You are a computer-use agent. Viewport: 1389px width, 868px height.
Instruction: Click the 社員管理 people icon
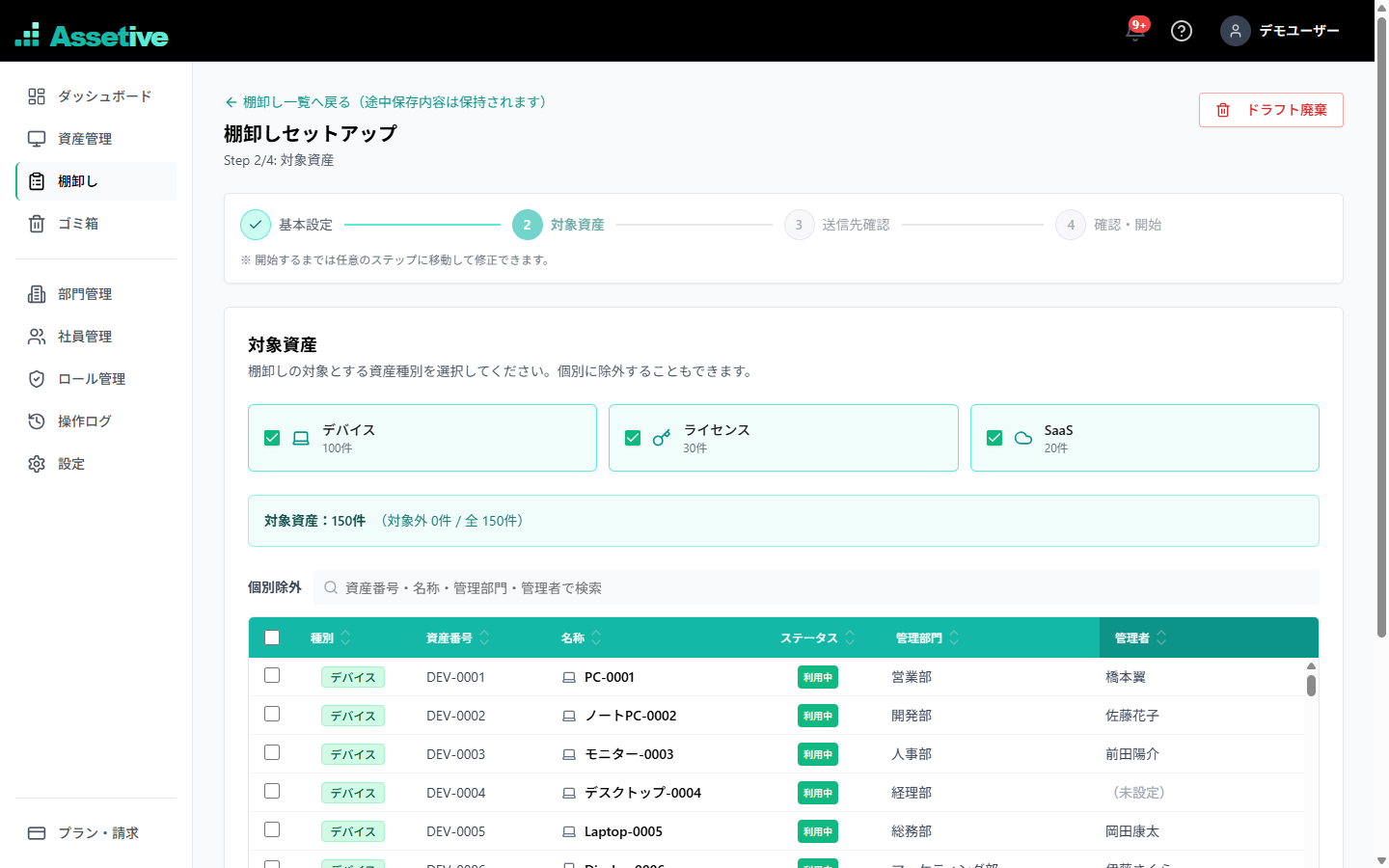37,337
